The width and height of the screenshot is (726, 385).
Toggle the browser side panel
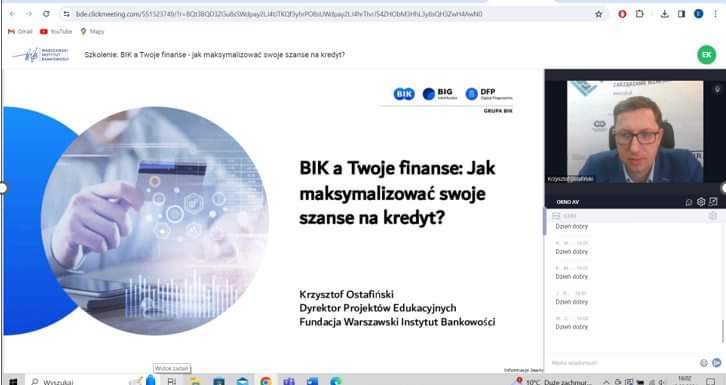coord(681,14)
